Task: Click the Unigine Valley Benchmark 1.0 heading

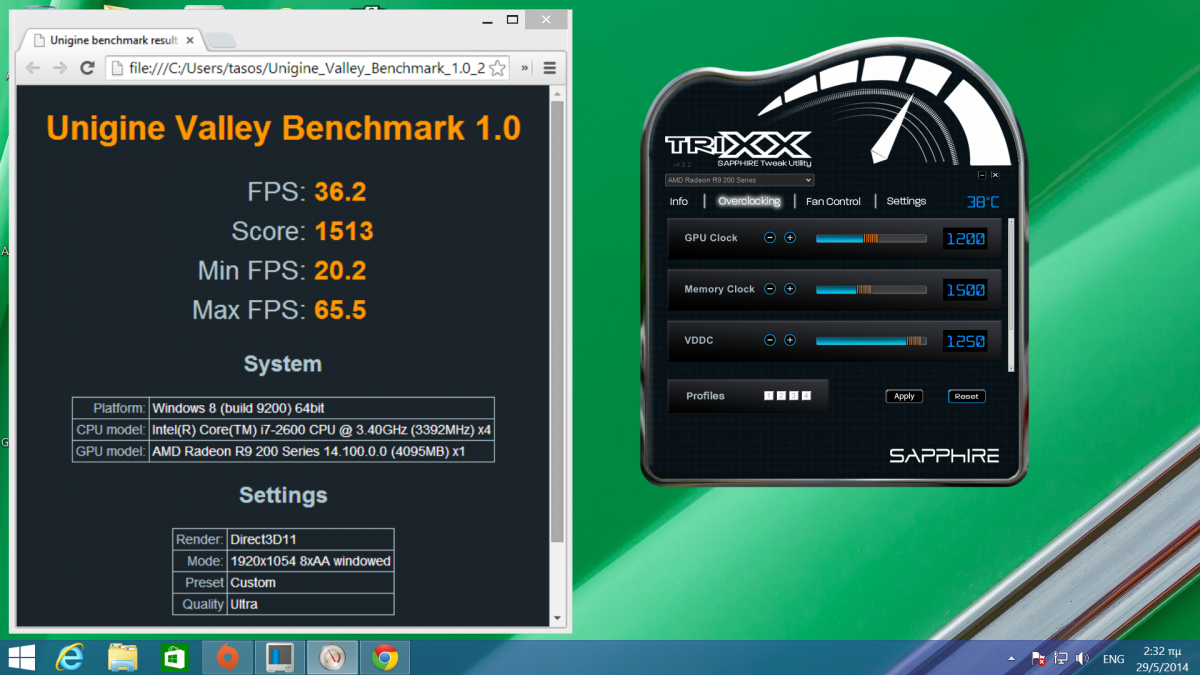Action: [x=283, y=128]
